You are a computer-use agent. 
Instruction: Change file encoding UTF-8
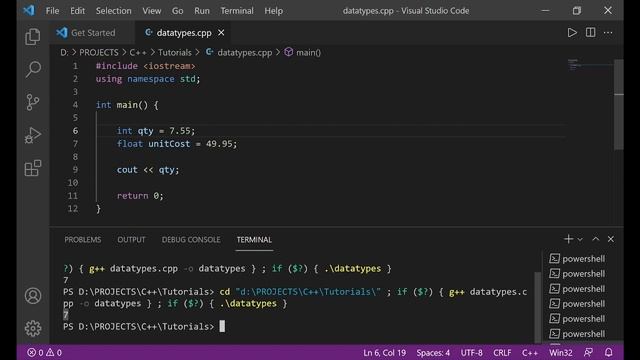[x=471, y=353]
